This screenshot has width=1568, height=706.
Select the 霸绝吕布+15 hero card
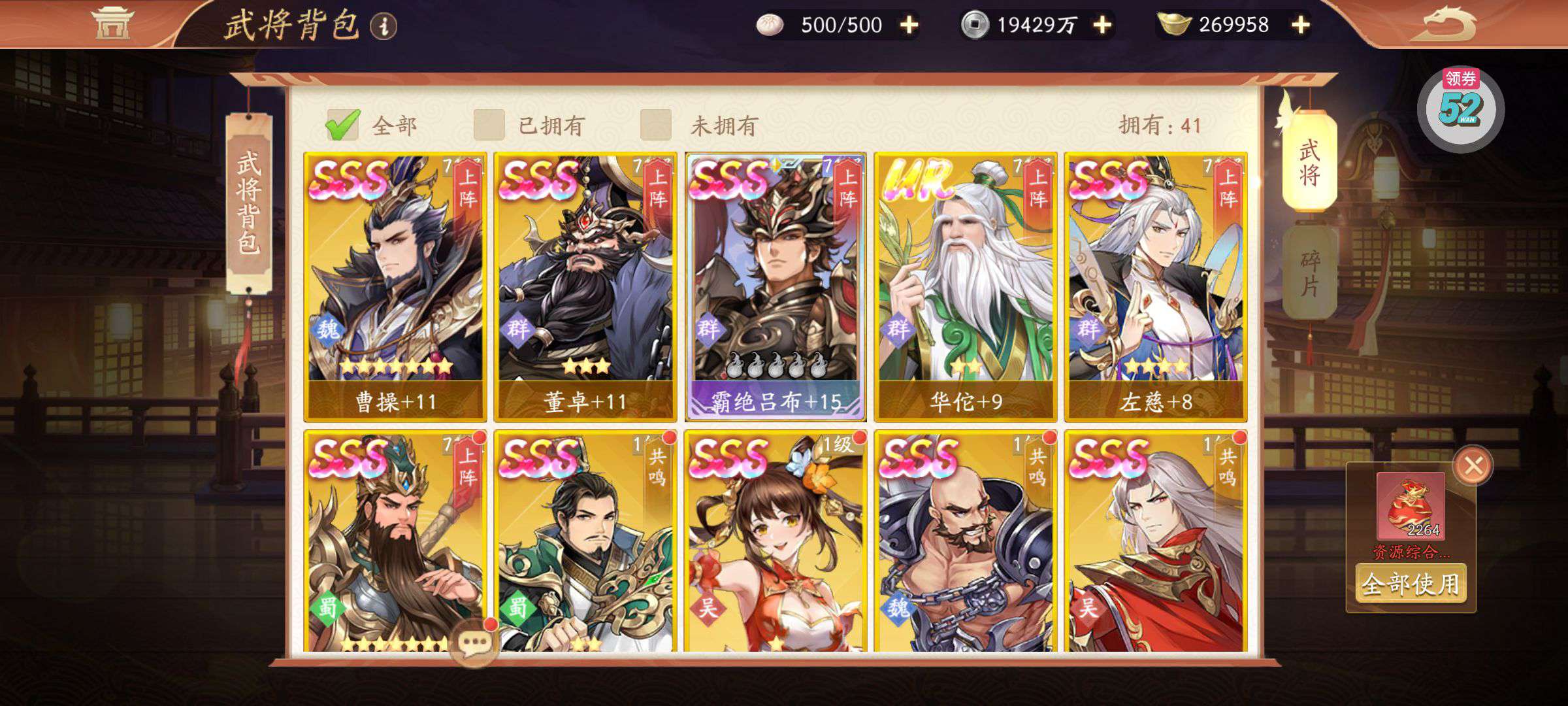point(776,287)
